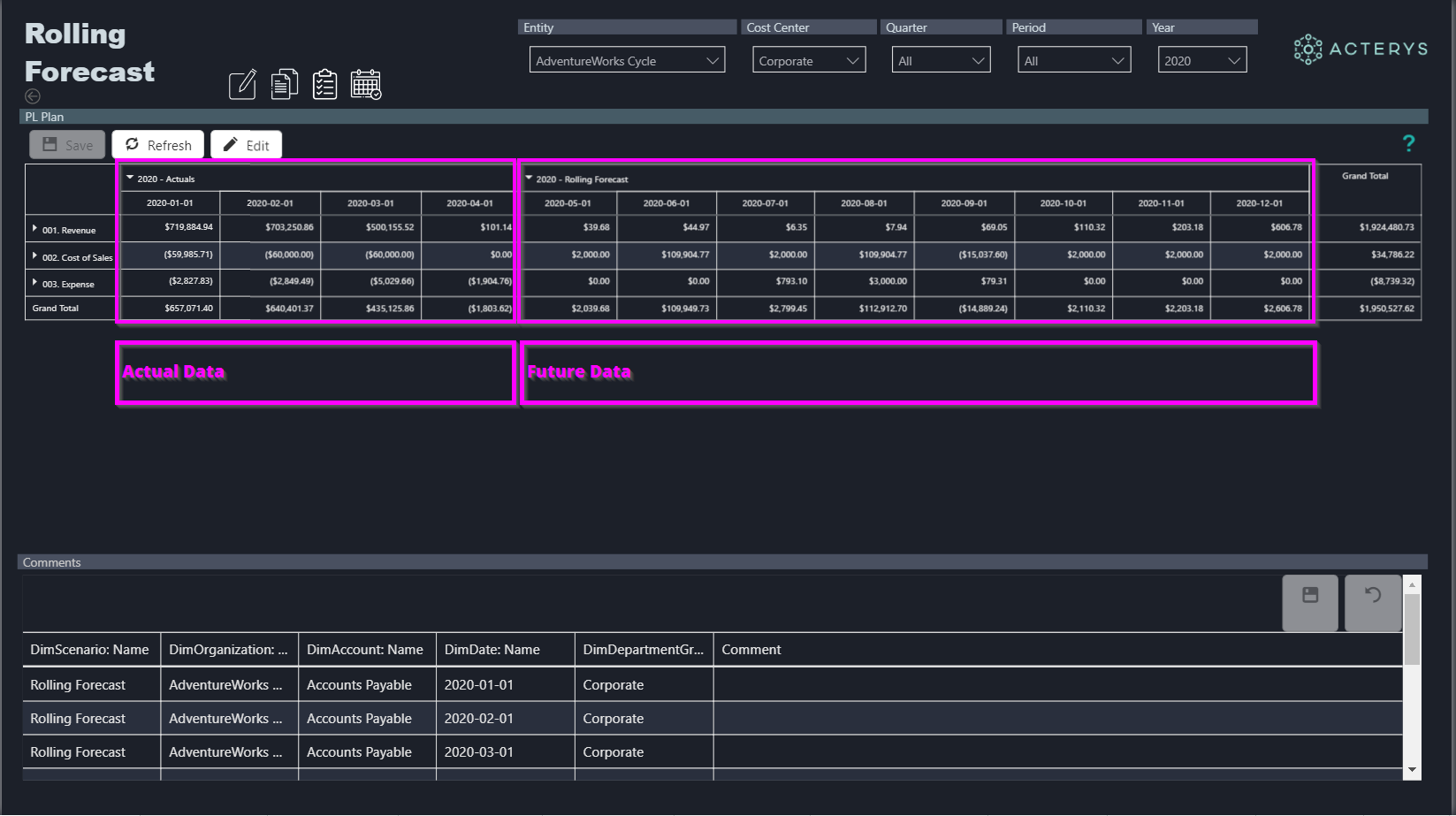Refresh the PL Plan table
Image resolution: width=1456 pixels, height=816 pixels.
click(158, 145)
